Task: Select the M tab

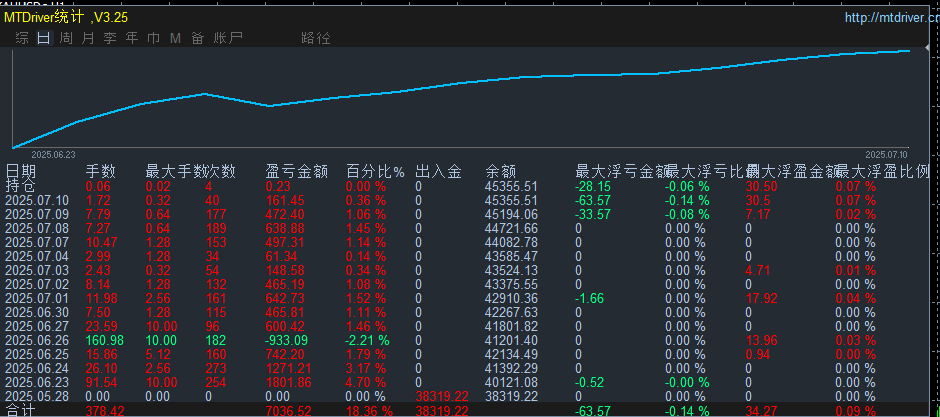Action: pyautogui.click(x=175, y=38)
